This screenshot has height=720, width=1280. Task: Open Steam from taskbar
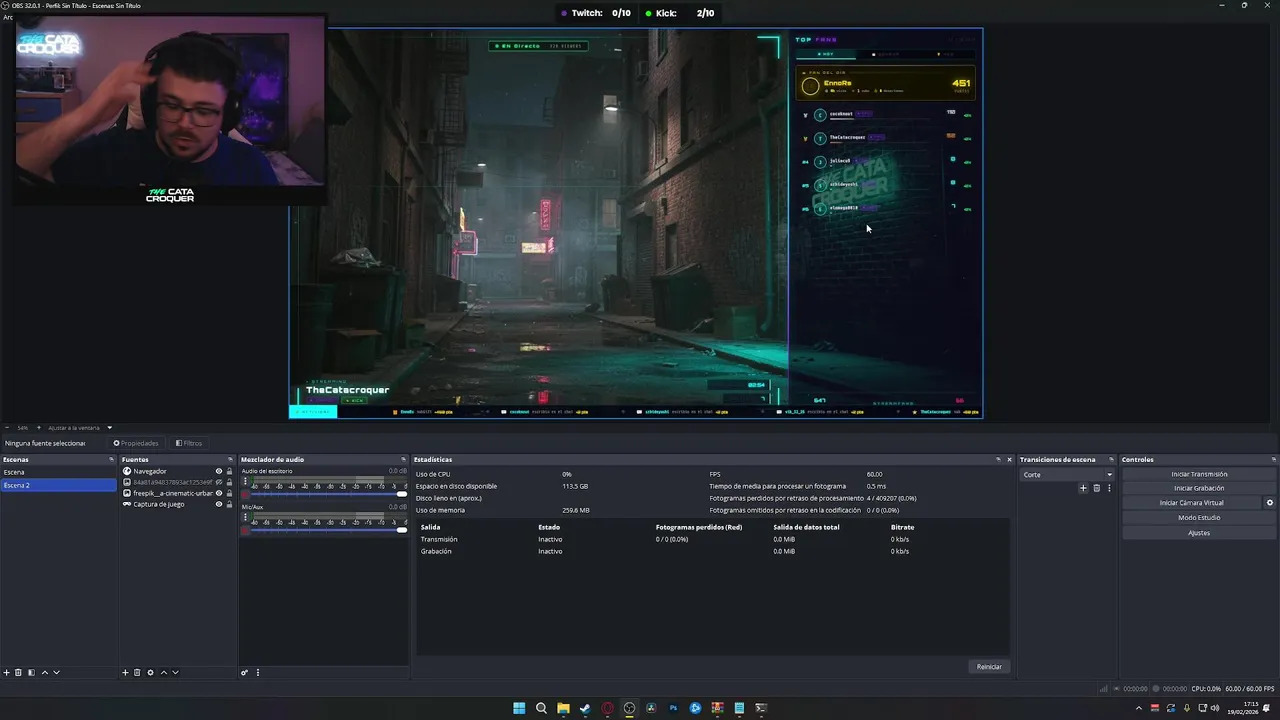tap(585, 708)
